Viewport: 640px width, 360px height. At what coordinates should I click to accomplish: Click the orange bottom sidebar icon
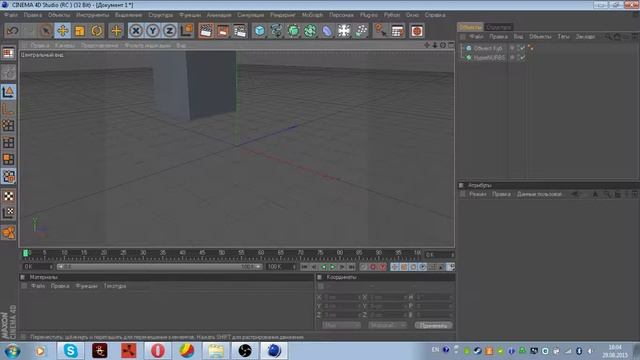8,232
